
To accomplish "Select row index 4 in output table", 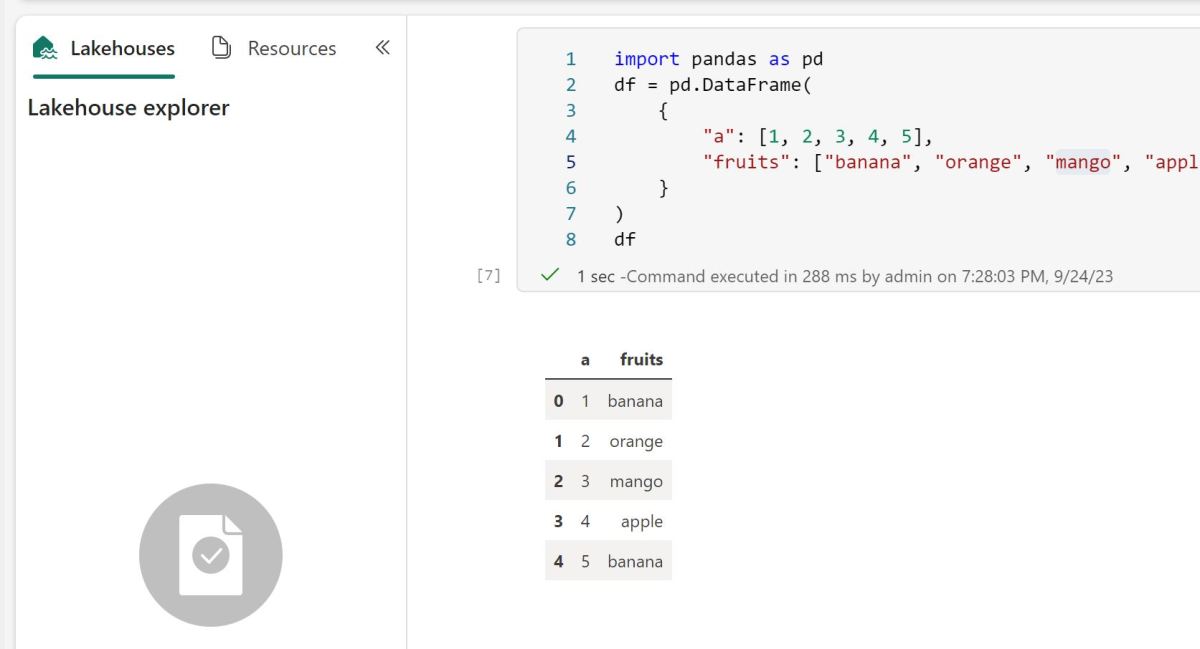I will point(558,561).
